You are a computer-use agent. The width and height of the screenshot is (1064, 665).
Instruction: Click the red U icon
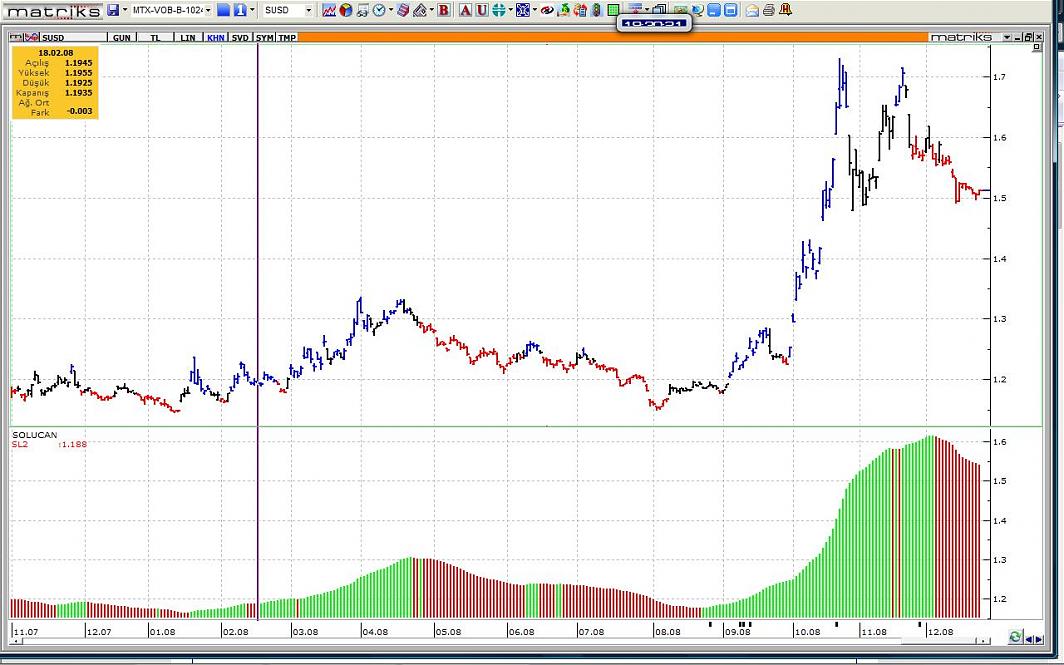(x=481, y=10)
